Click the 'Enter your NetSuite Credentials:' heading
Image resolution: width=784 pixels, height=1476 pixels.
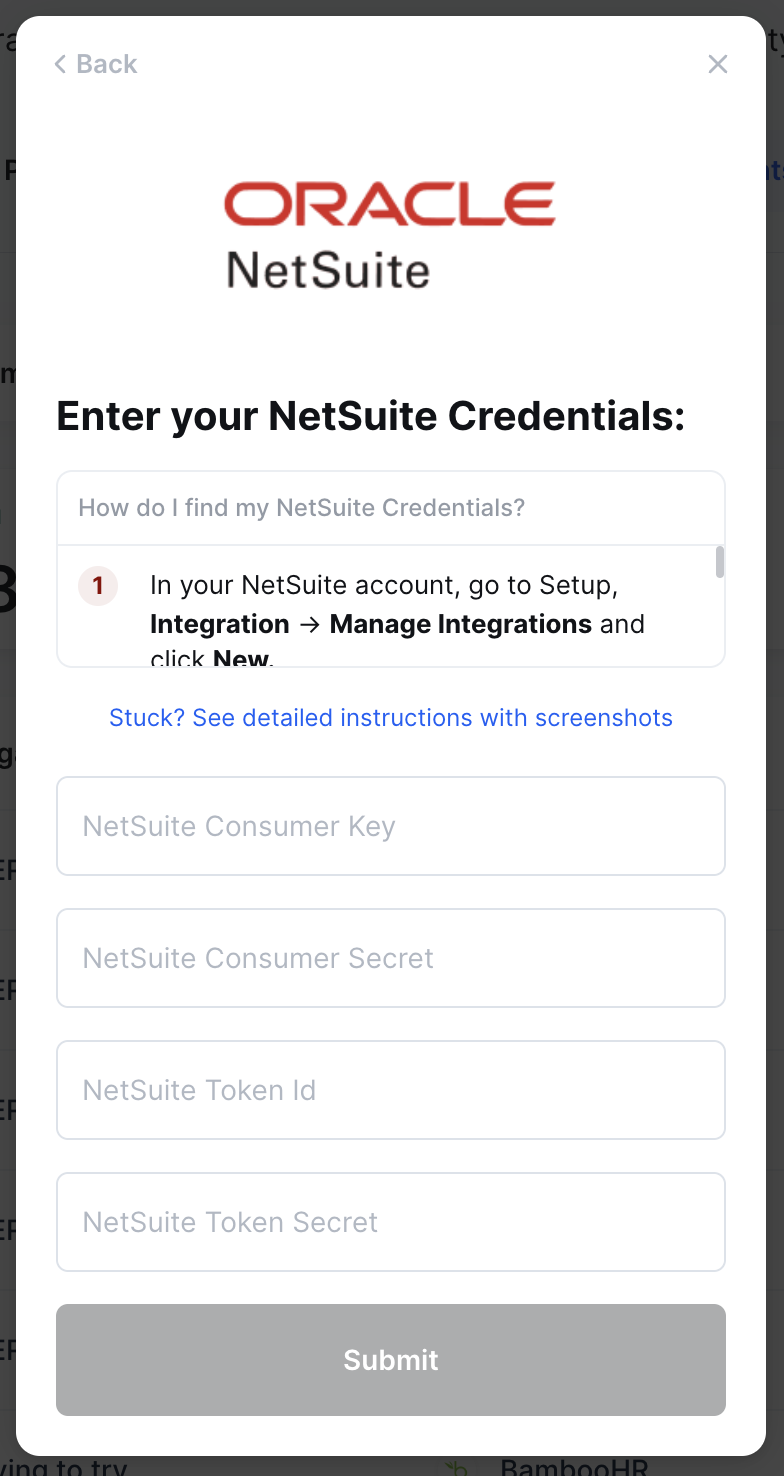click(x=371, y=416)
